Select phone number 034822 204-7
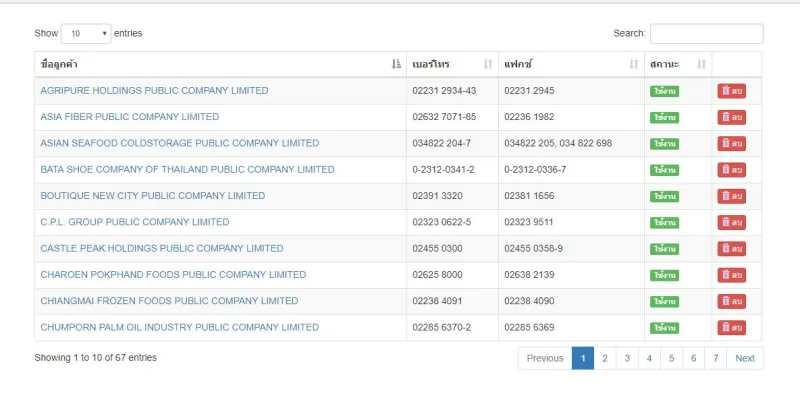This screenshot has width=800, height=406. click(x=442, y=143)
